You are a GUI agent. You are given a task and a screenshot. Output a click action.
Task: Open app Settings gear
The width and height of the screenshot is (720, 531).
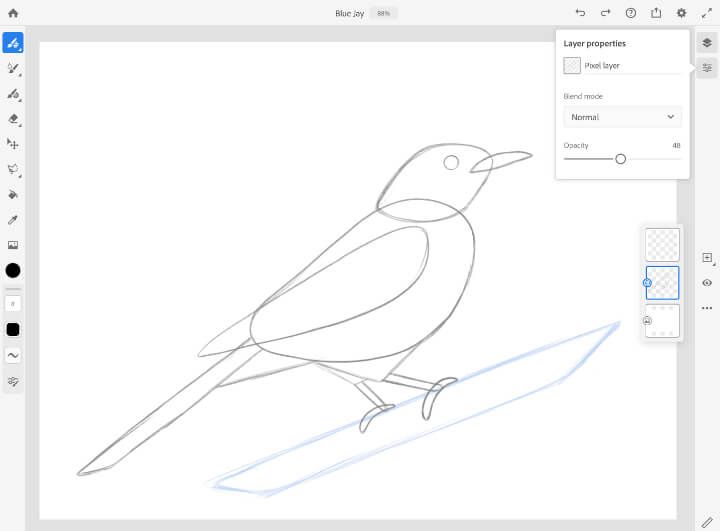(x=681, y=13)
